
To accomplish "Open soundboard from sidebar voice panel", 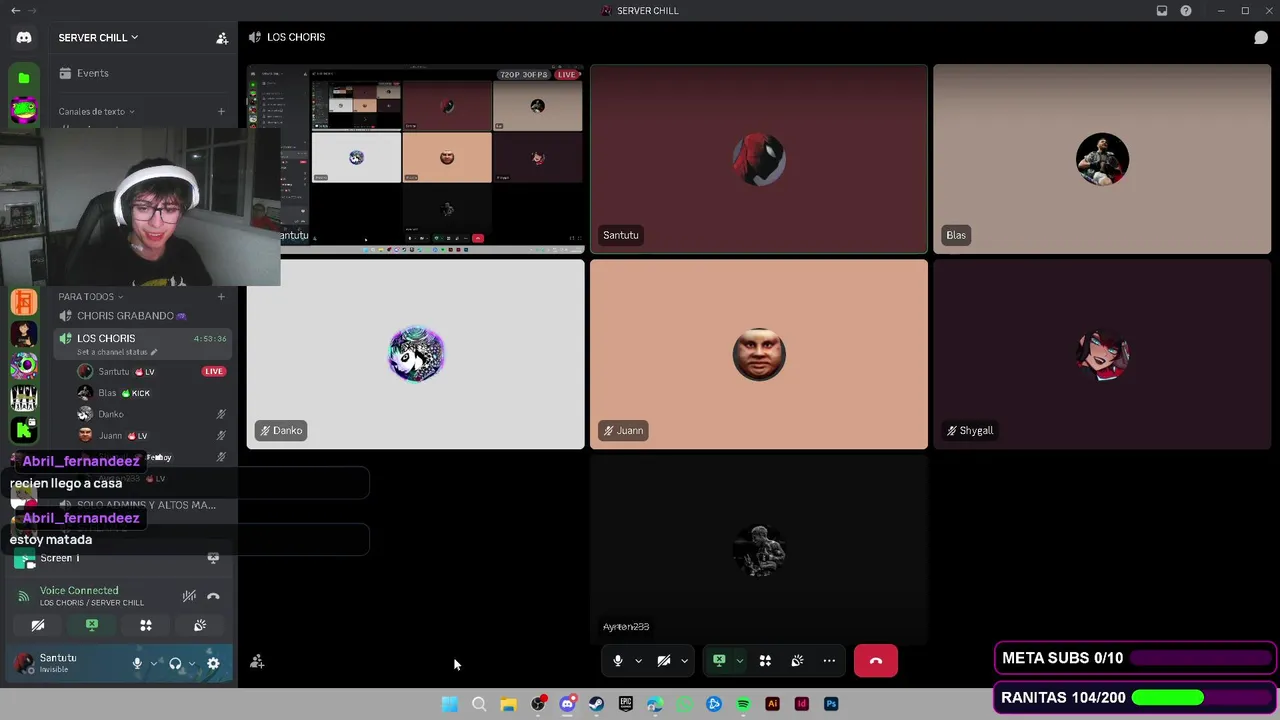I will [200, 625].
